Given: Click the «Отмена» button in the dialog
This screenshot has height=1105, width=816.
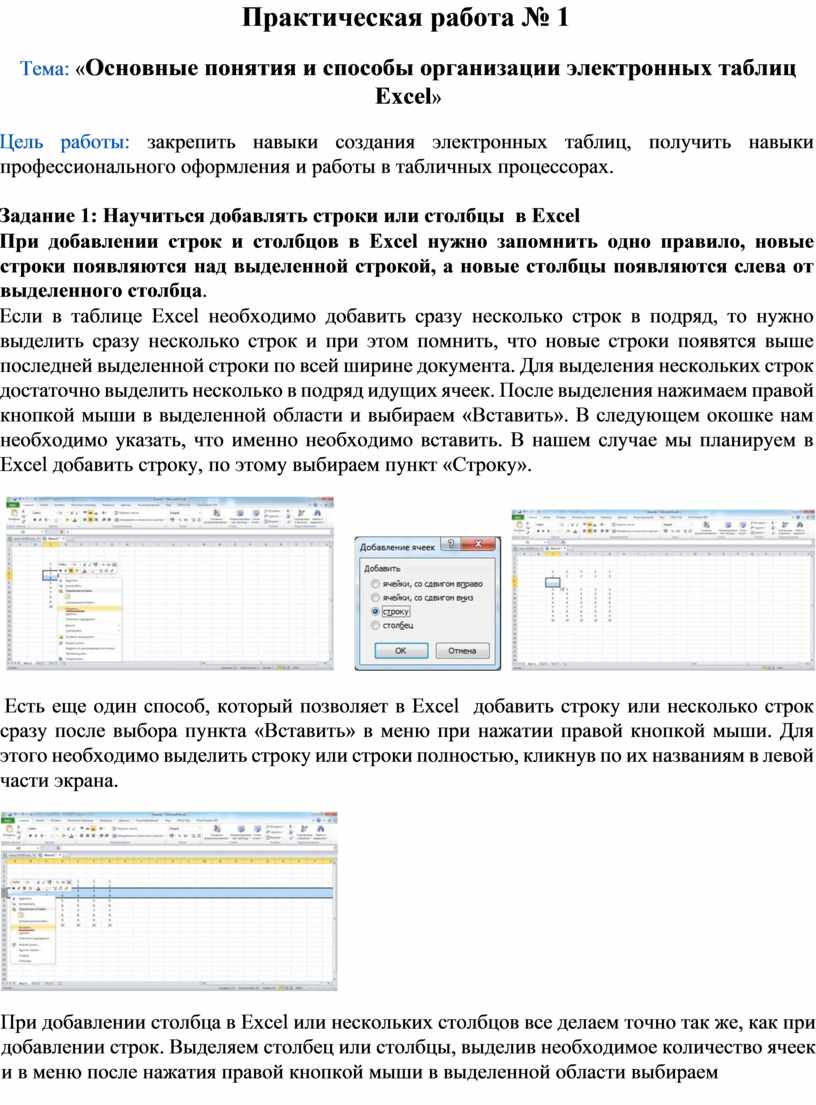Looking at the screenshot, I should 462,650.
